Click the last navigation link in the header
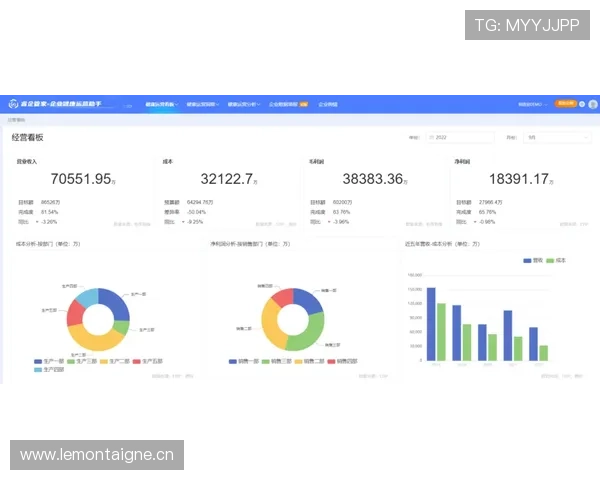 click(328, 103)
